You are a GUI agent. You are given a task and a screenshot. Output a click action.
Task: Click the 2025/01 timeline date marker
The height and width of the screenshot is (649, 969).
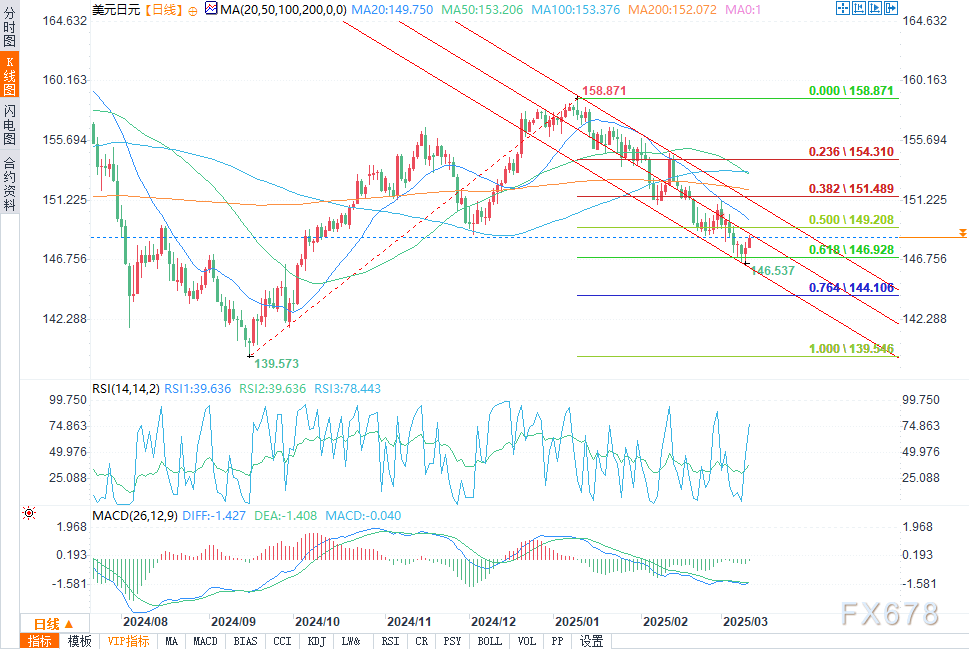(577, 622)
